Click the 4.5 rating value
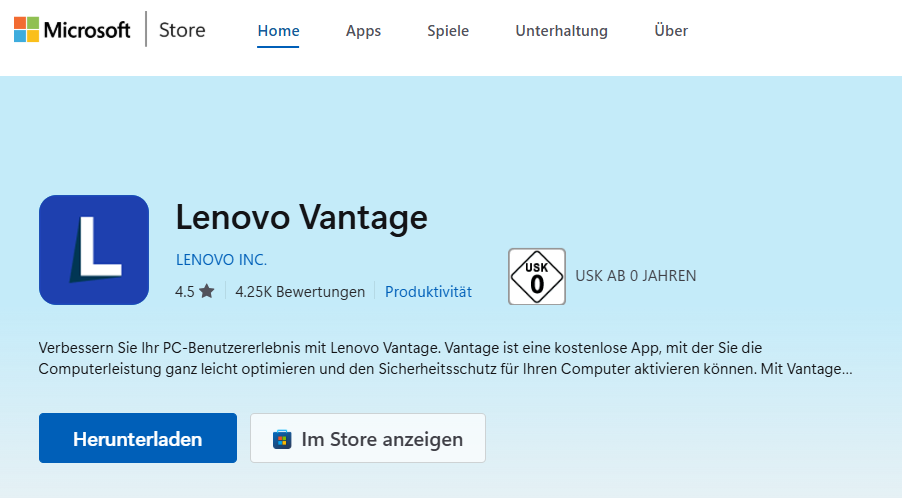The width and height of the screenshot is (902, 498). coord(185,292)
